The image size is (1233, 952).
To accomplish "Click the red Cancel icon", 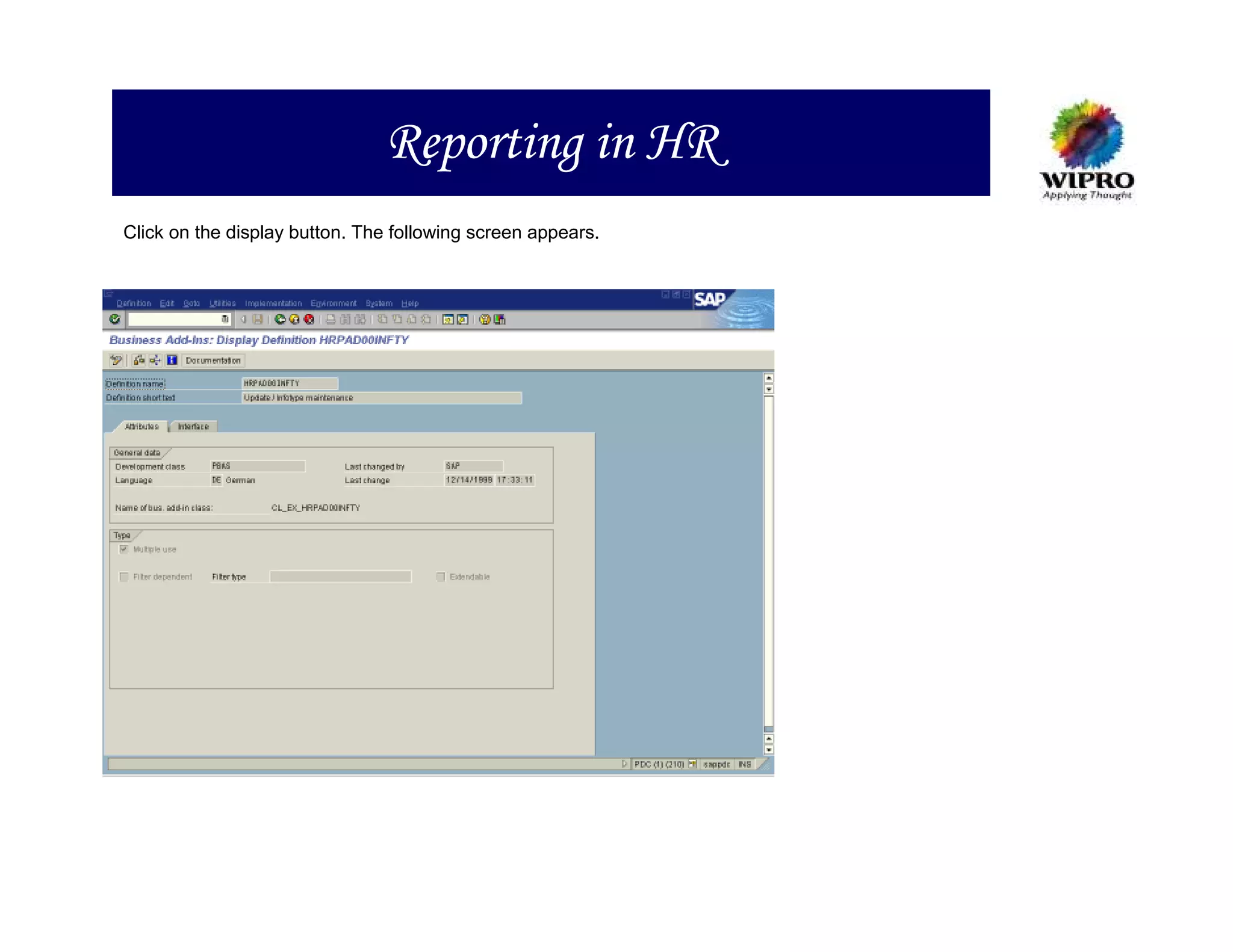I will [x=309, y=320].
